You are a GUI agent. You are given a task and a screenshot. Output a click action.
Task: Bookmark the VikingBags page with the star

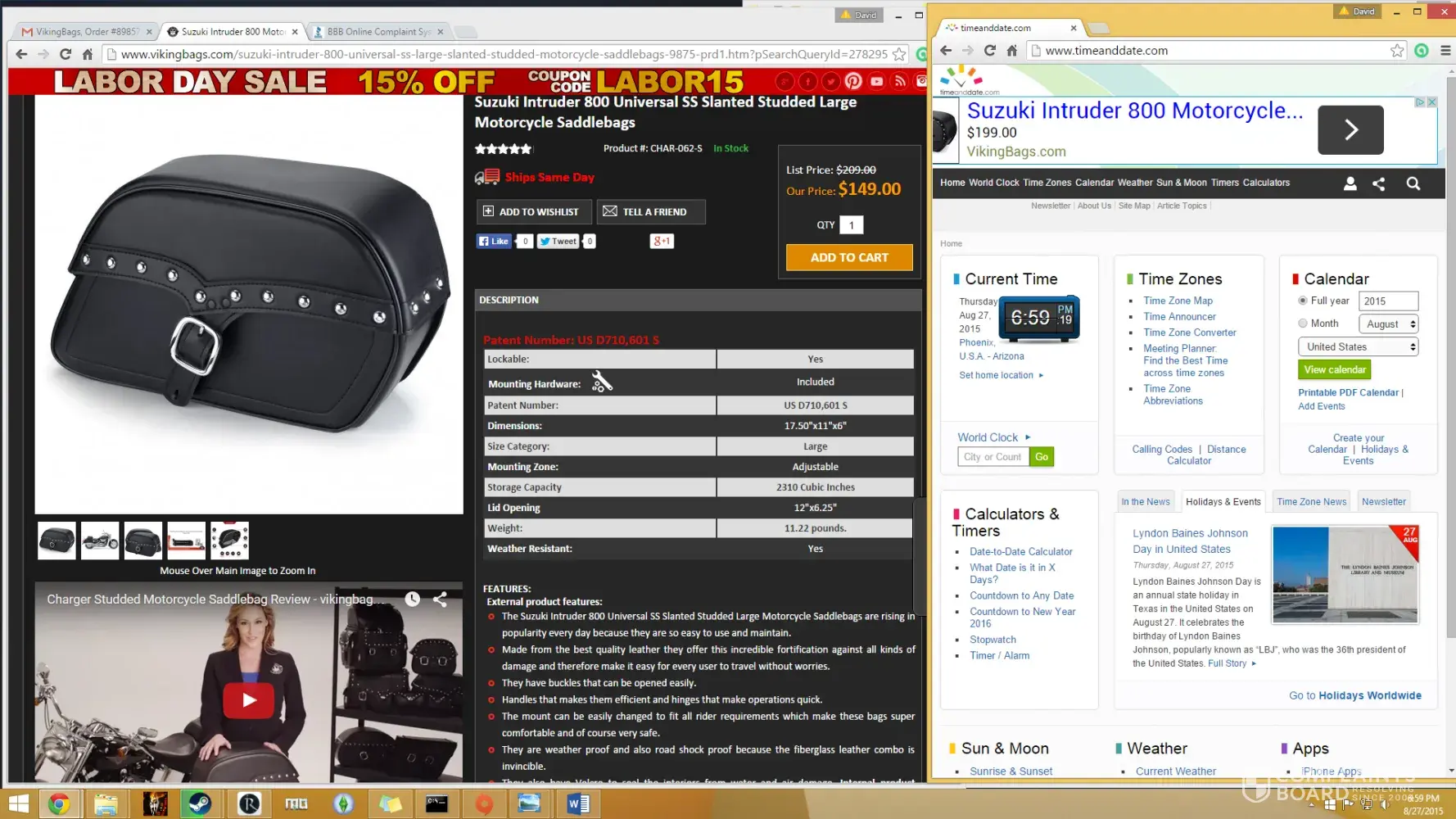(899, 54)
